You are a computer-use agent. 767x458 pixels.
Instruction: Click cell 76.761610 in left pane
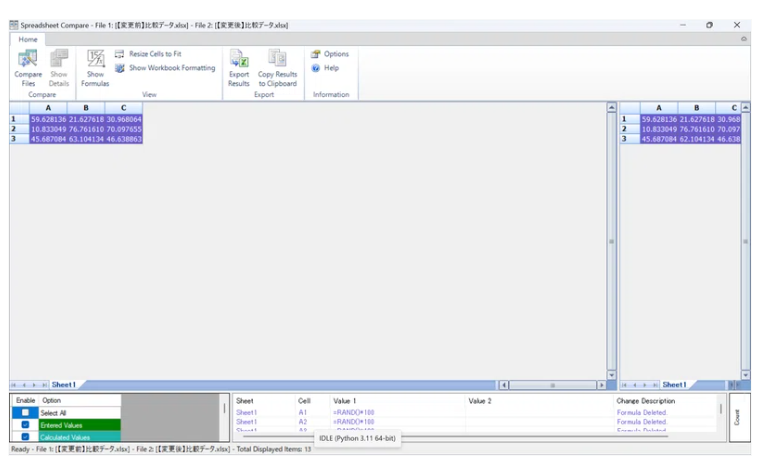pos(86,129)
